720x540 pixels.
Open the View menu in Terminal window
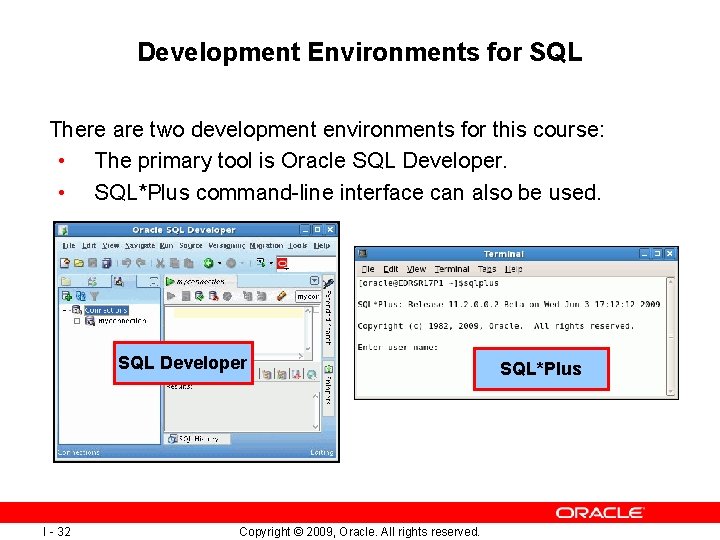(x=416, y=269)
